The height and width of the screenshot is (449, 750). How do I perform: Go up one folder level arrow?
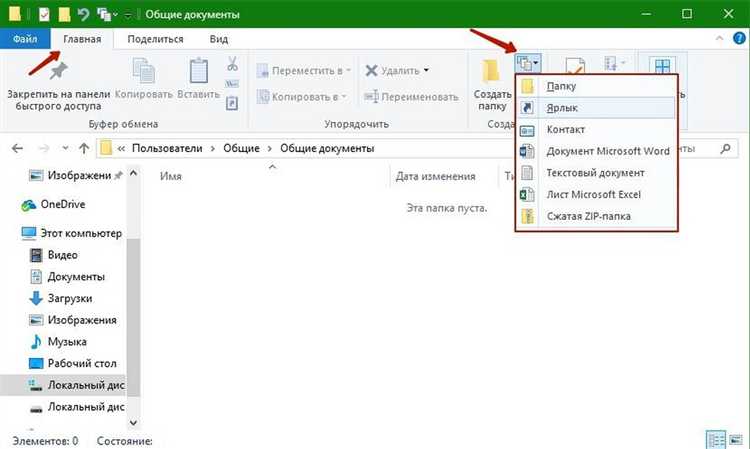click(84, 148)
